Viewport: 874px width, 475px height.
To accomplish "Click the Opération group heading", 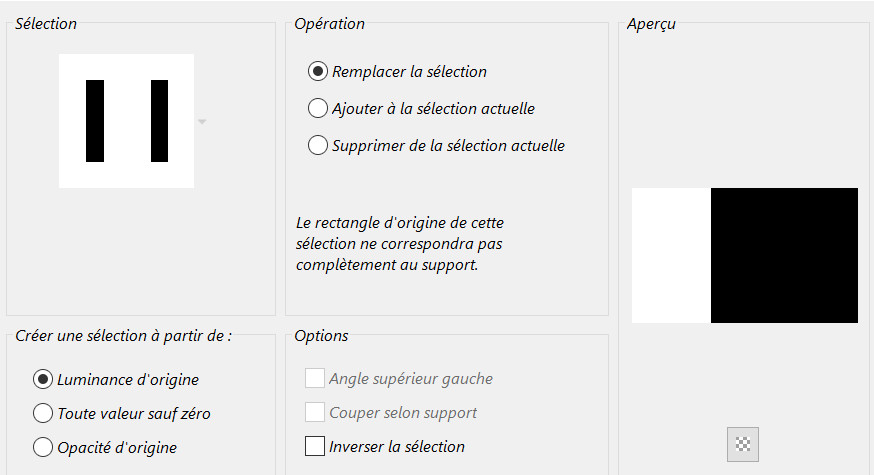I will pyautogui.click(x=330, y=24).
